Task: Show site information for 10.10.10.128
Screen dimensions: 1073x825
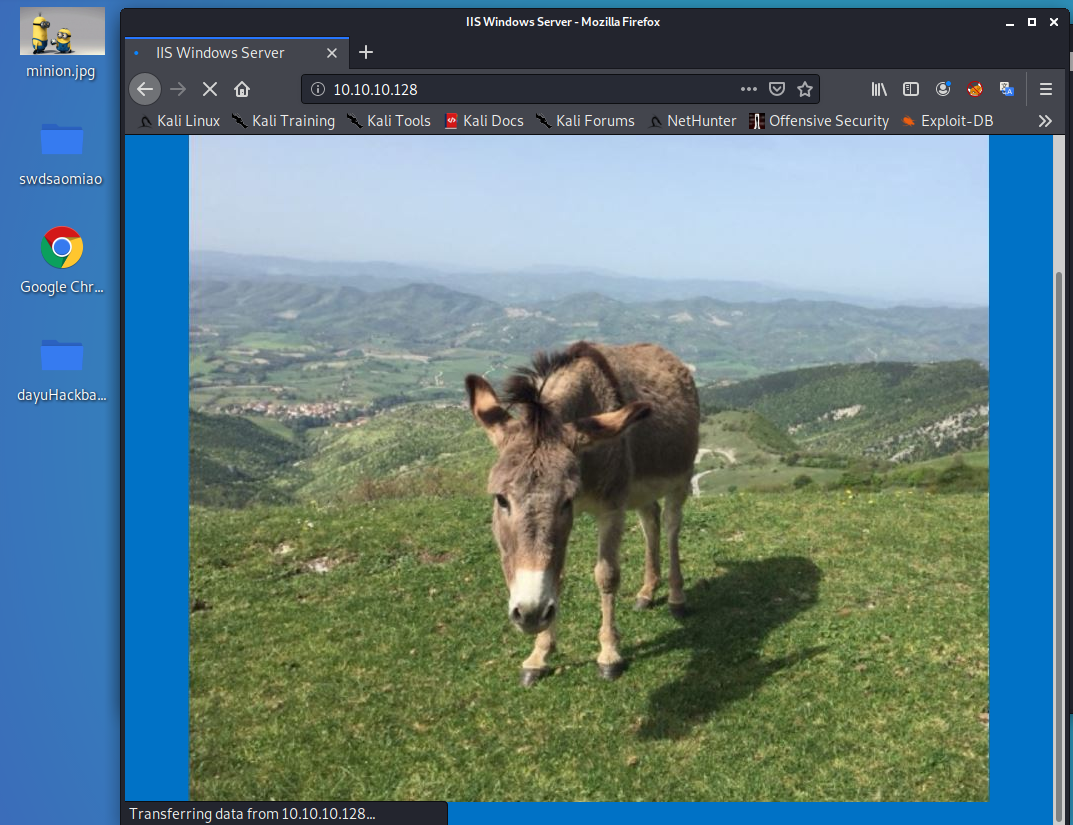Action: tap(318, 89)
